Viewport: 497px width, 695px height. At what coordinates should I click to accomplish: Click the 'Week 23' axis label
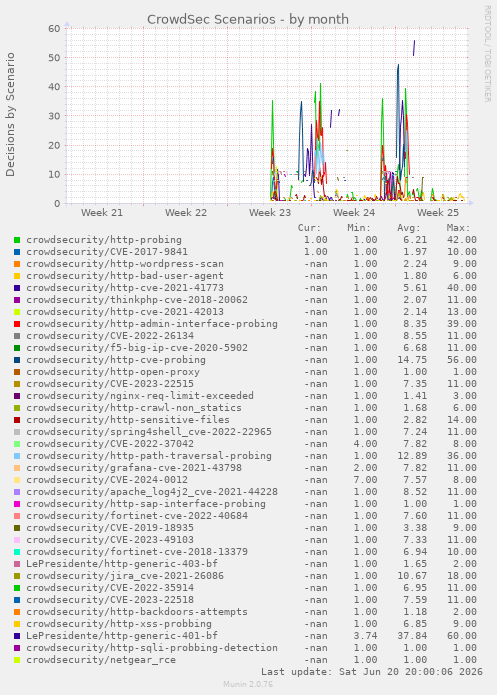click(270, 213)
